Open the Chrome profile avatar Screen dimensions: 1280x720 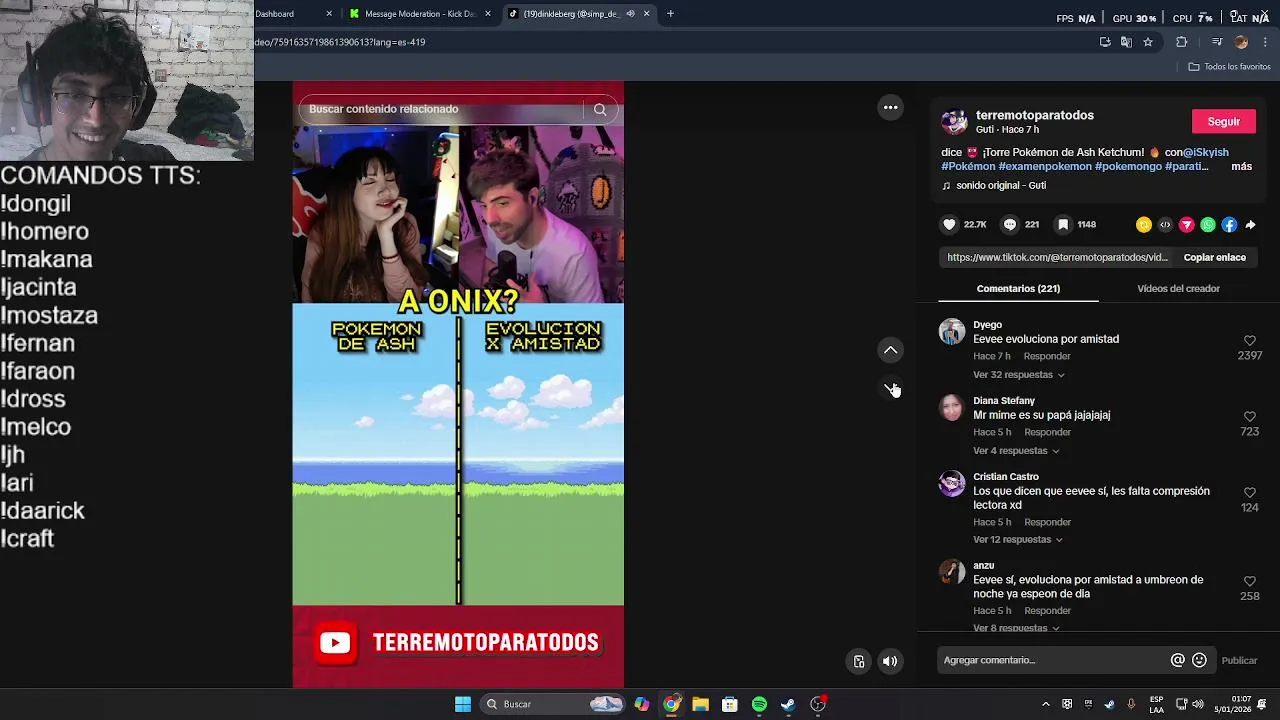[x=1241, y=42]
